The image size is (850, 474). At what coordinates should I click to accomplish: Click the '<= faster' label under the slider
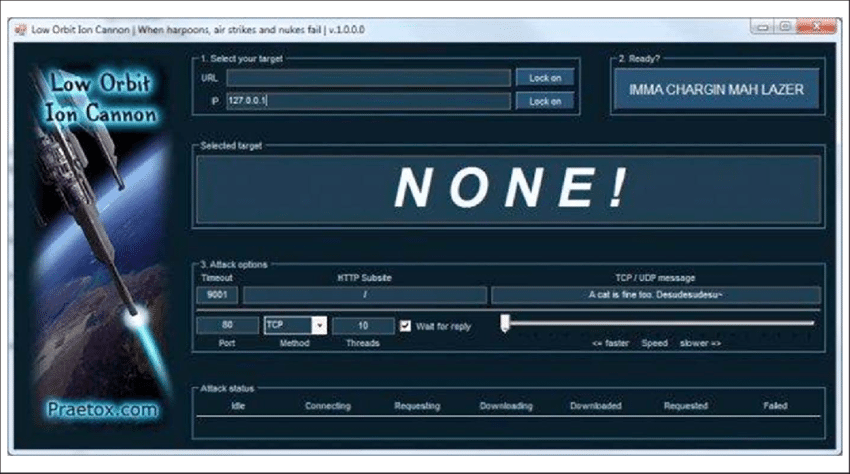(610, 343)
